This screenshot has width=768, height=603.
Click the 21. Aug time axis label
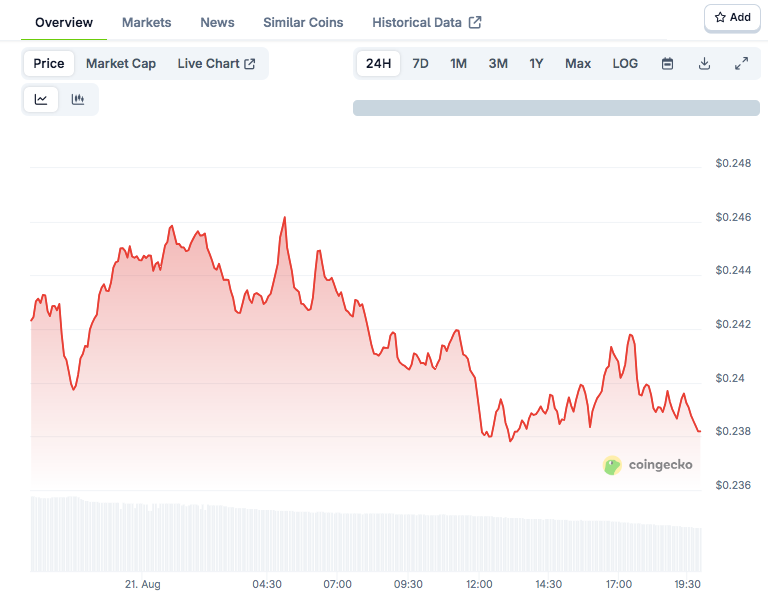click(x=143, y=584)
